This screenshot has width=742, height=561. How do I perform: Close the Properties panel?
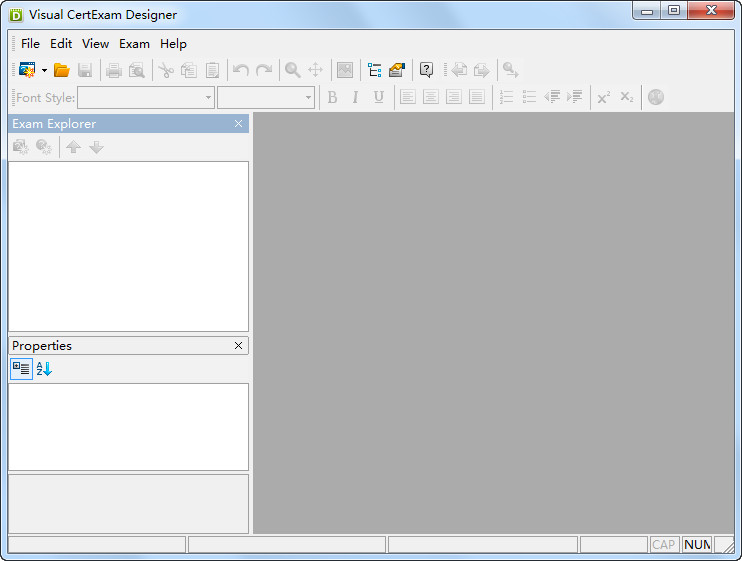pos(238,346)
